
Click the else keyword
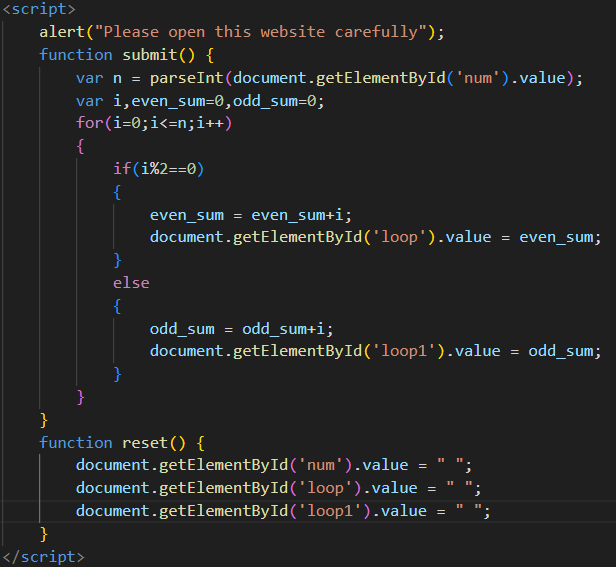point(131,283)
